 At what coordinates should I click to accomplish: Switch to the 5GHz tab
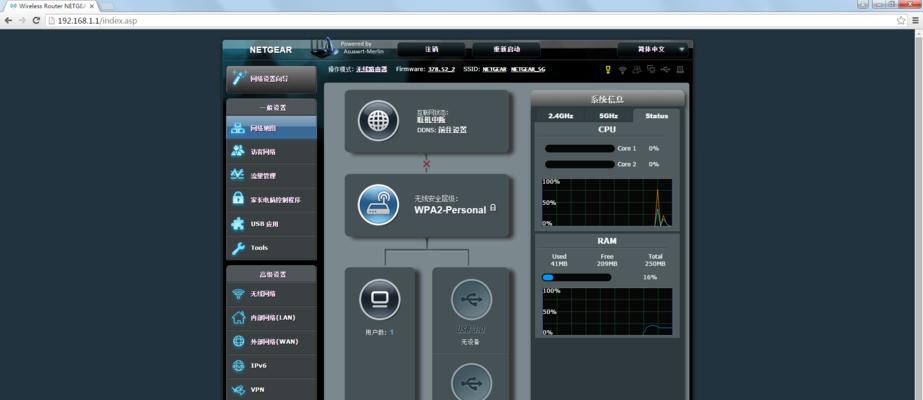tap(610, 116)
